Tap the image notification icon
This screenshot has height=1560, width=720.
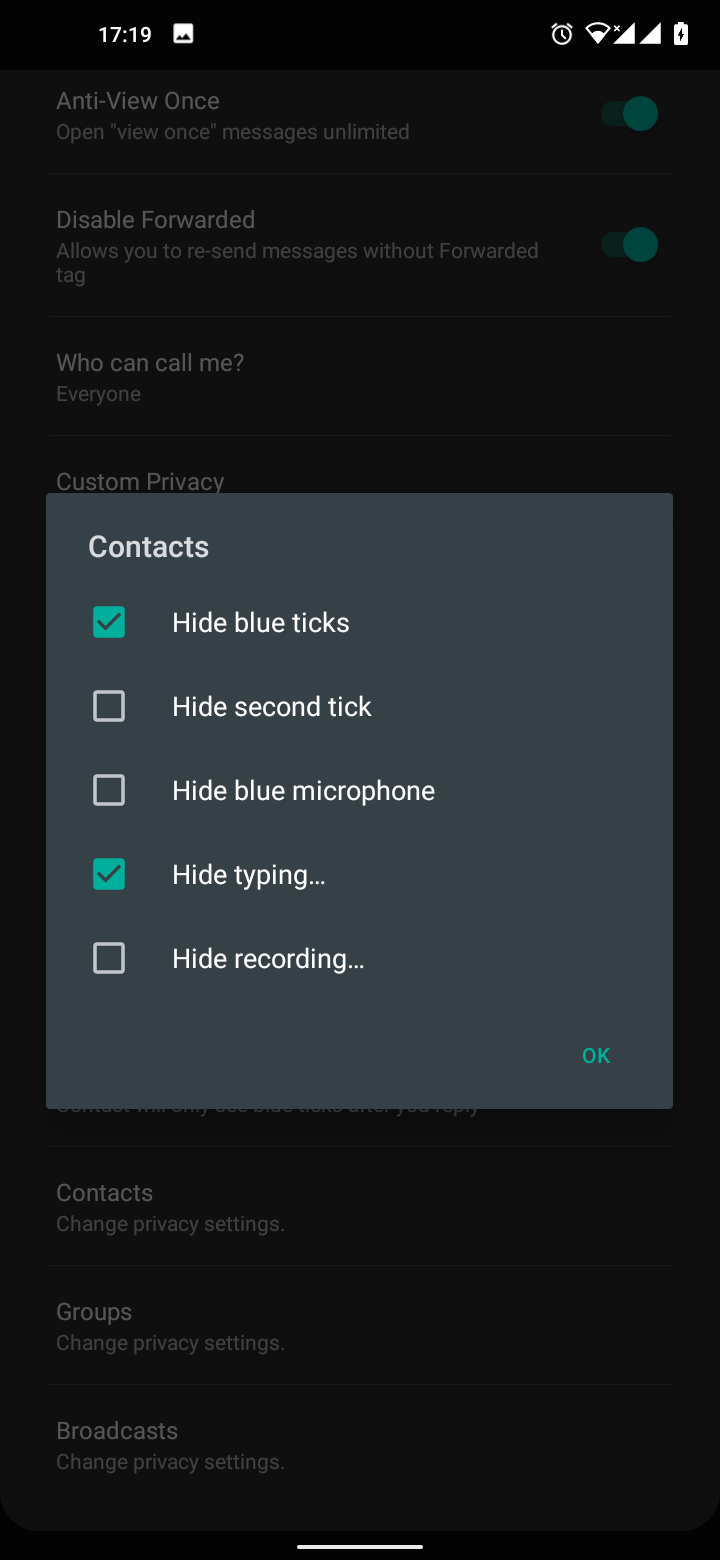(x=183, y=35)
